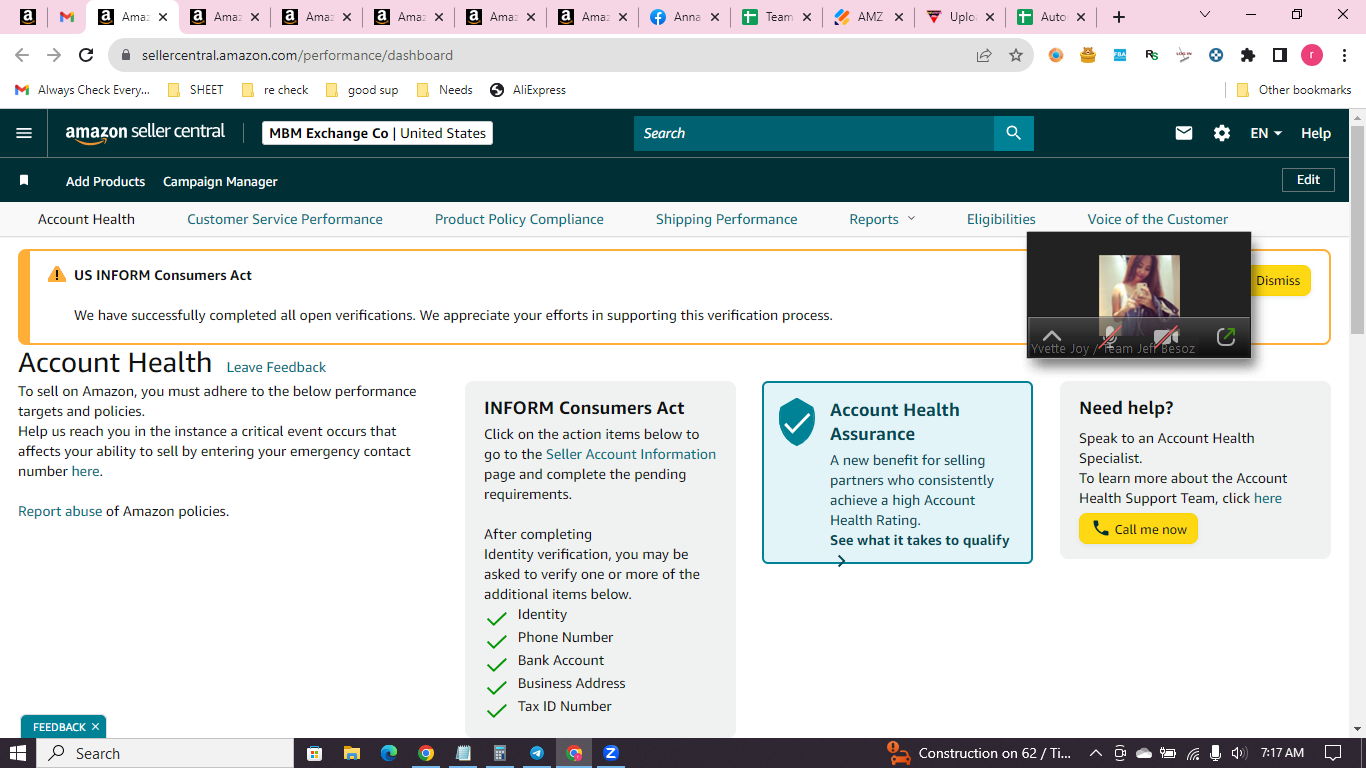Open Customer Service Performance tab
Image resolution: width=1366 pixels, height=768 pixels.
(x=285, y=219)
